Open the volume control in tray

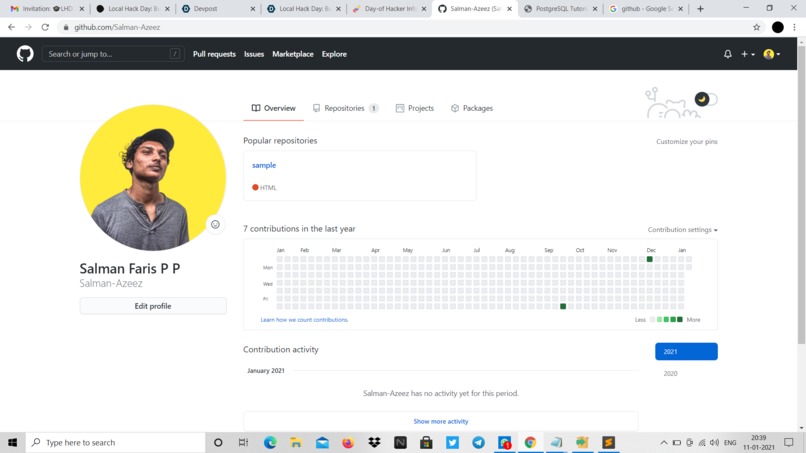coord(715,442)
